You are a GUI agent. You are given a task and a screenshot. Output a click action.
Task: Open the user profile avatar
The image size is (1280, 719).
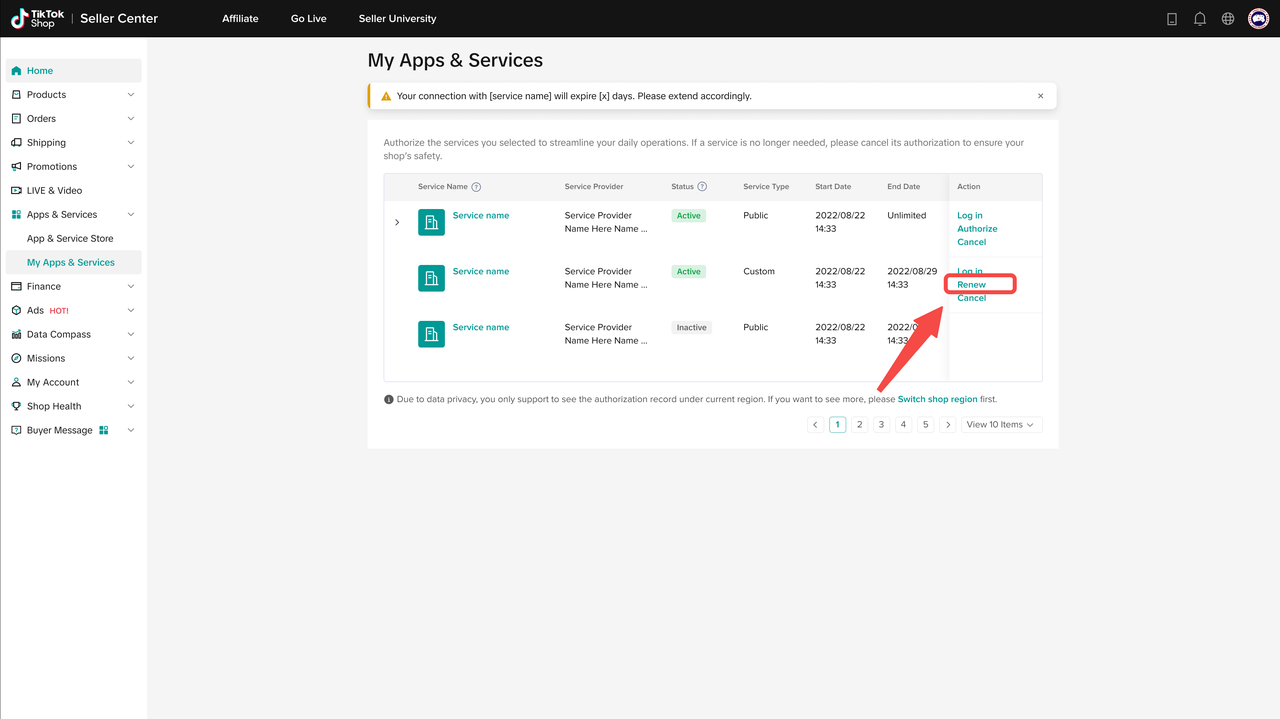point(1258,19)
